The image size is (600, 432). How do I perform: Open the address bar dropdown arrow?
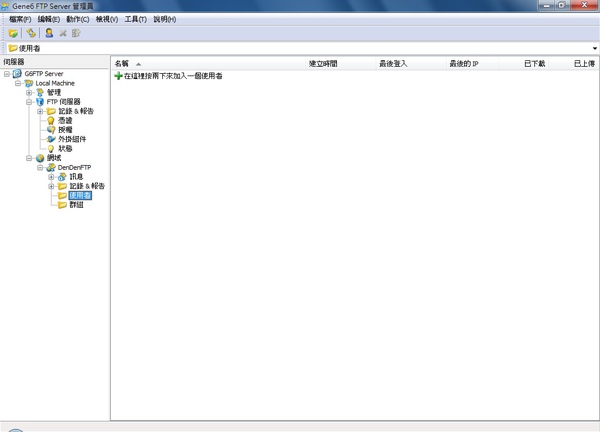tap(595, 48)
